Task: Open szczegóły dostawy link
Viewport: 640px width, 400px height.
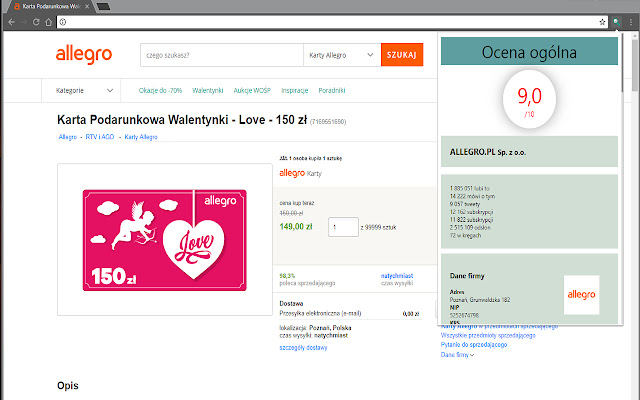Action: tap(303, 348)
